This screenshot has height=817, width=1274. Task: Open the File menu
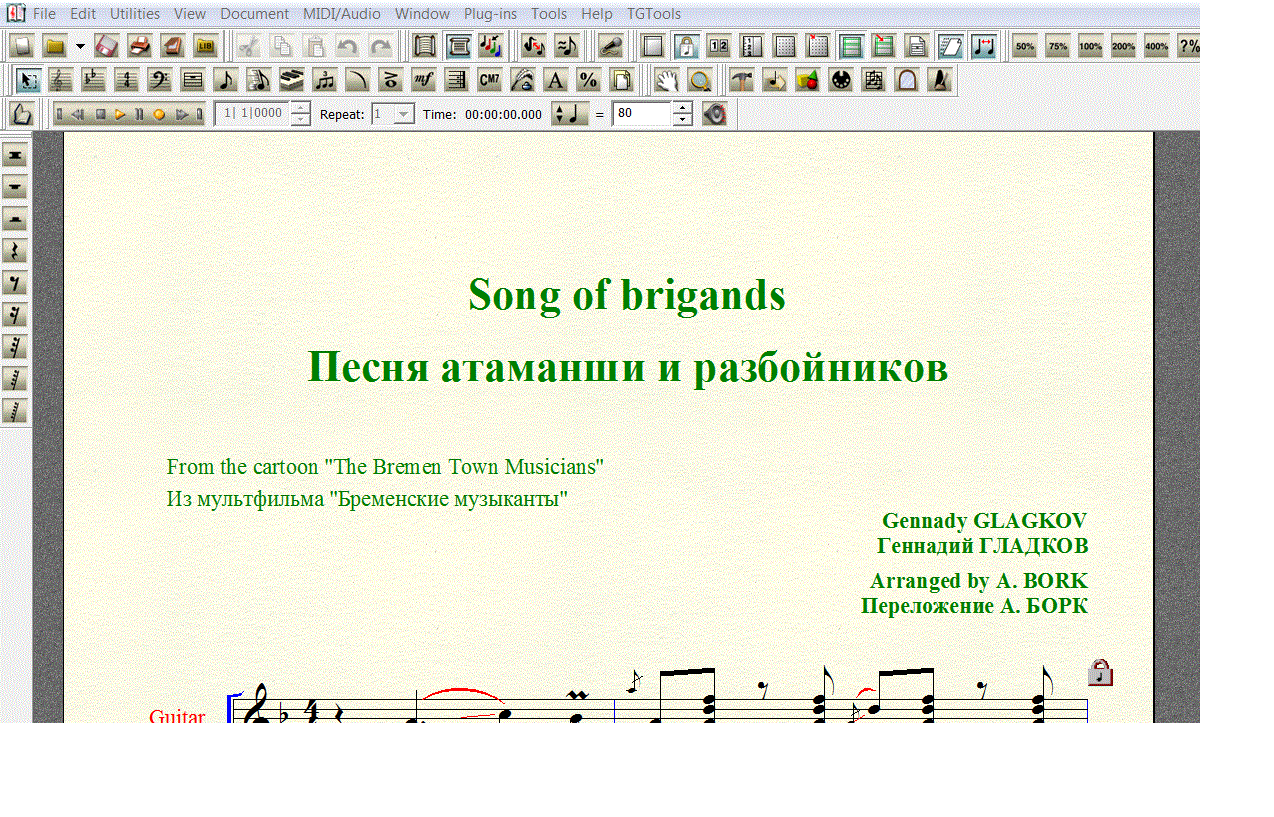point(44,14)
